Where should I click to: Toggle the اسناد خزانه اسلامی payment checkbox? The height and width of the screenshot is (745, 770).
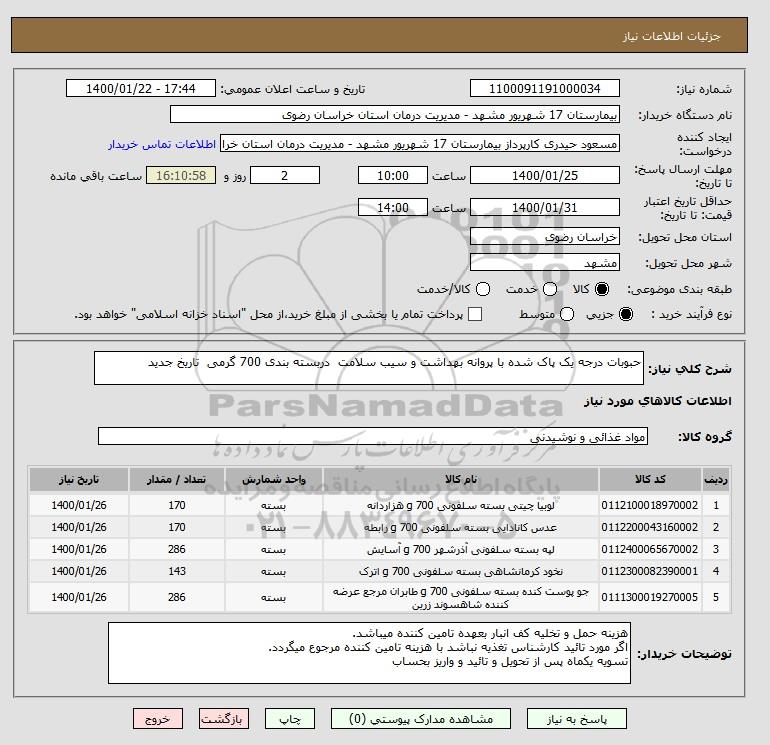pyautogui.click(x=475, y=314)
